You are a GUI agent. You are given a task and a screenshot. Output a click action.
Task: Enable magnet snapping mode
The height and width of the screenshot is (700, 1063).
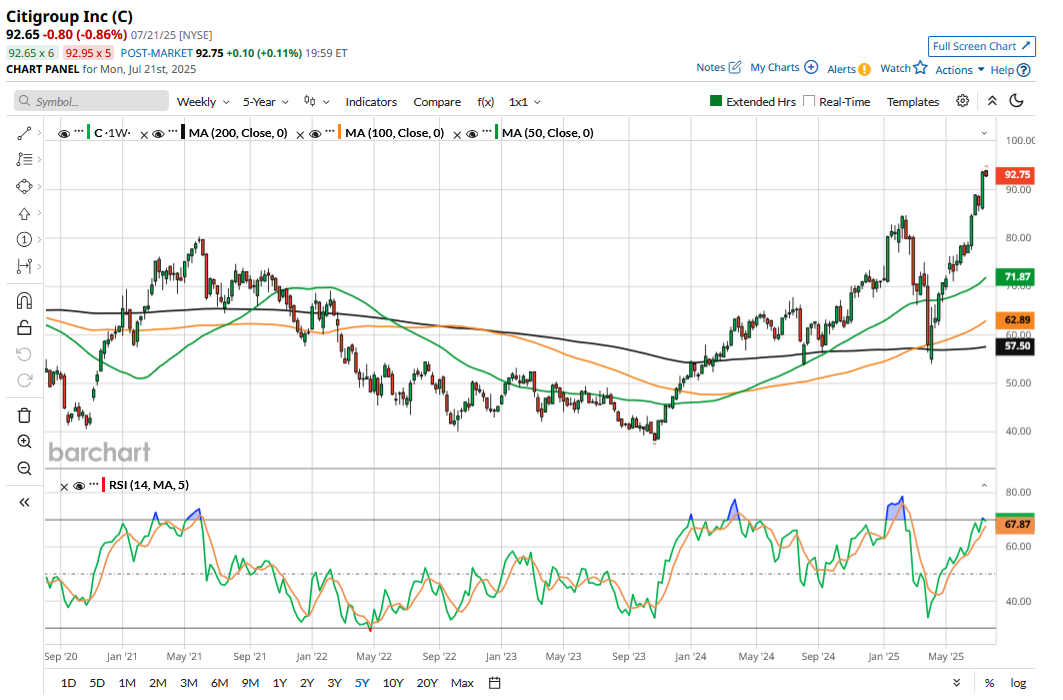coord(23,300)
